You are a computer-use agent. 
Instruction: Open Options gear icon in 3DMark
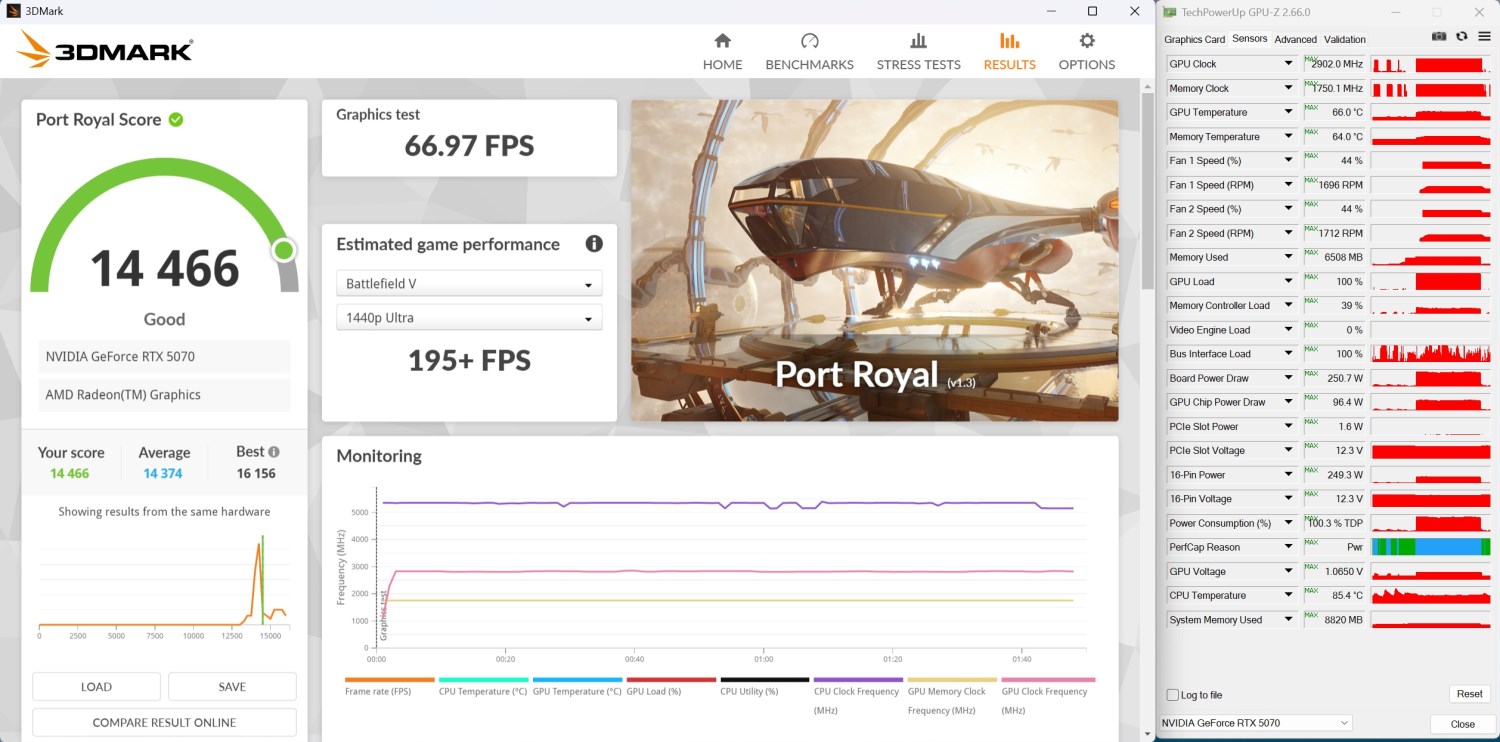(1086, 41)
